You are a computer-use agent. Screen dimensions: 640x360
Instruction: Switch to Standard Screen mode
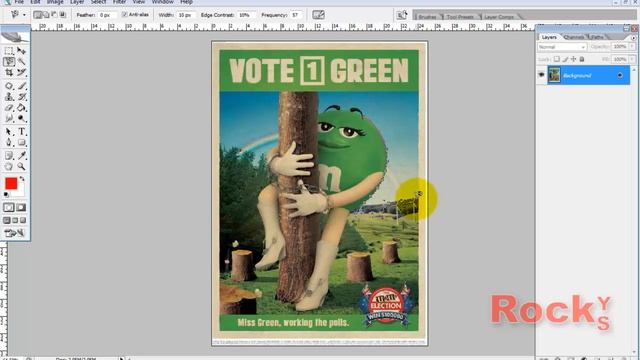pos(7,220)
